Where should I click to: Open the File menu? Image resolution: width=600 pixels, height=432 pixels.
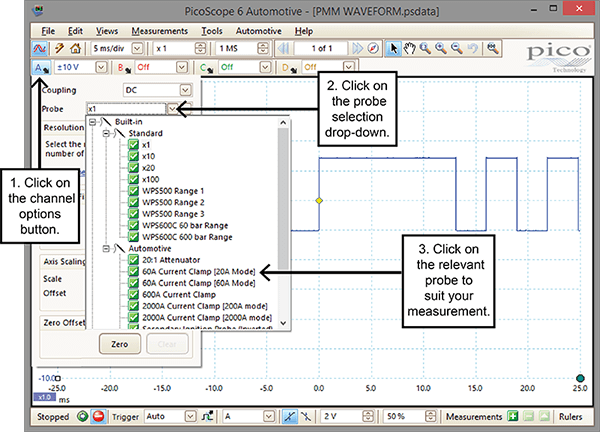[48, 31]
